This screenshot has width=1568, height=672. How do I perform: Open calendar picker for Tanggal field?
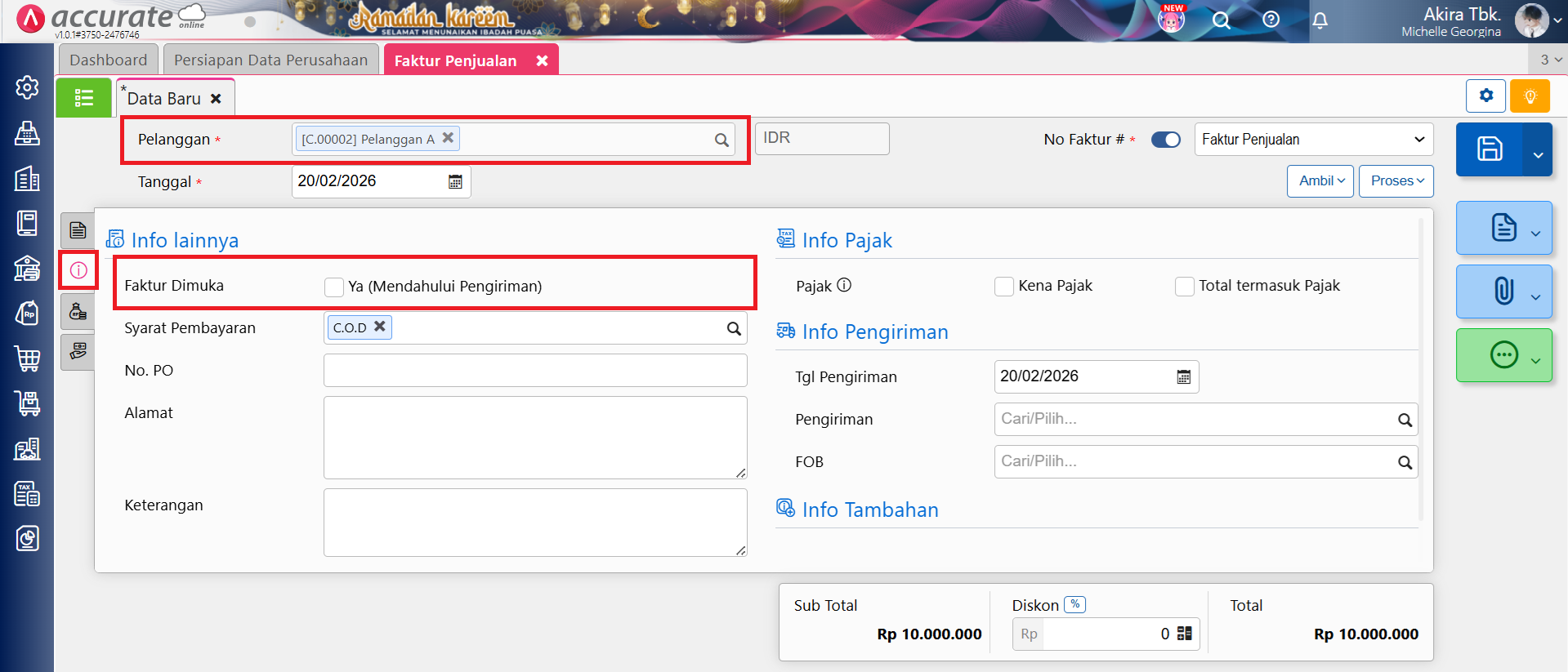click(x=455, y=182)
